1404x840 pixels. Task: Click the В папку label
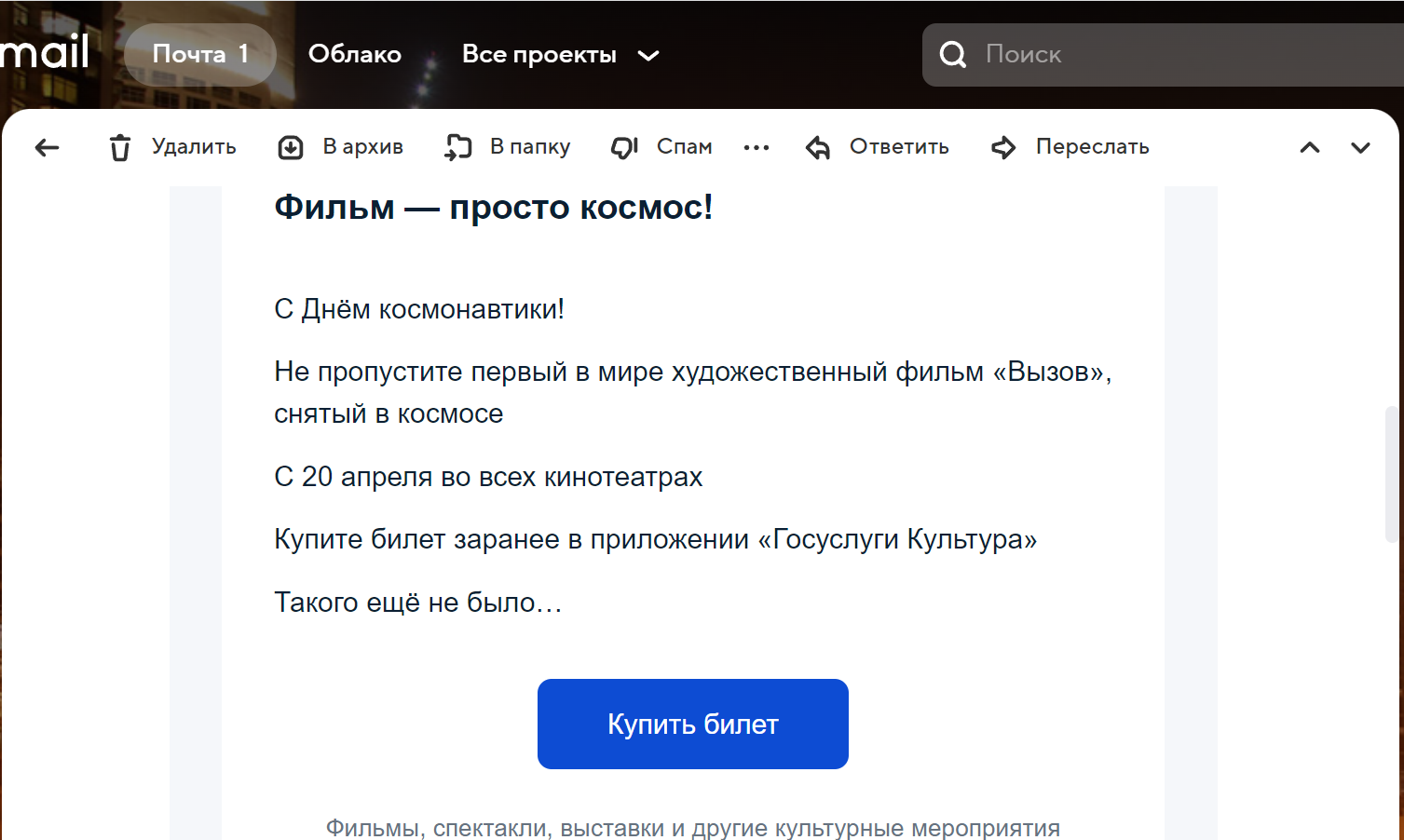530,146
